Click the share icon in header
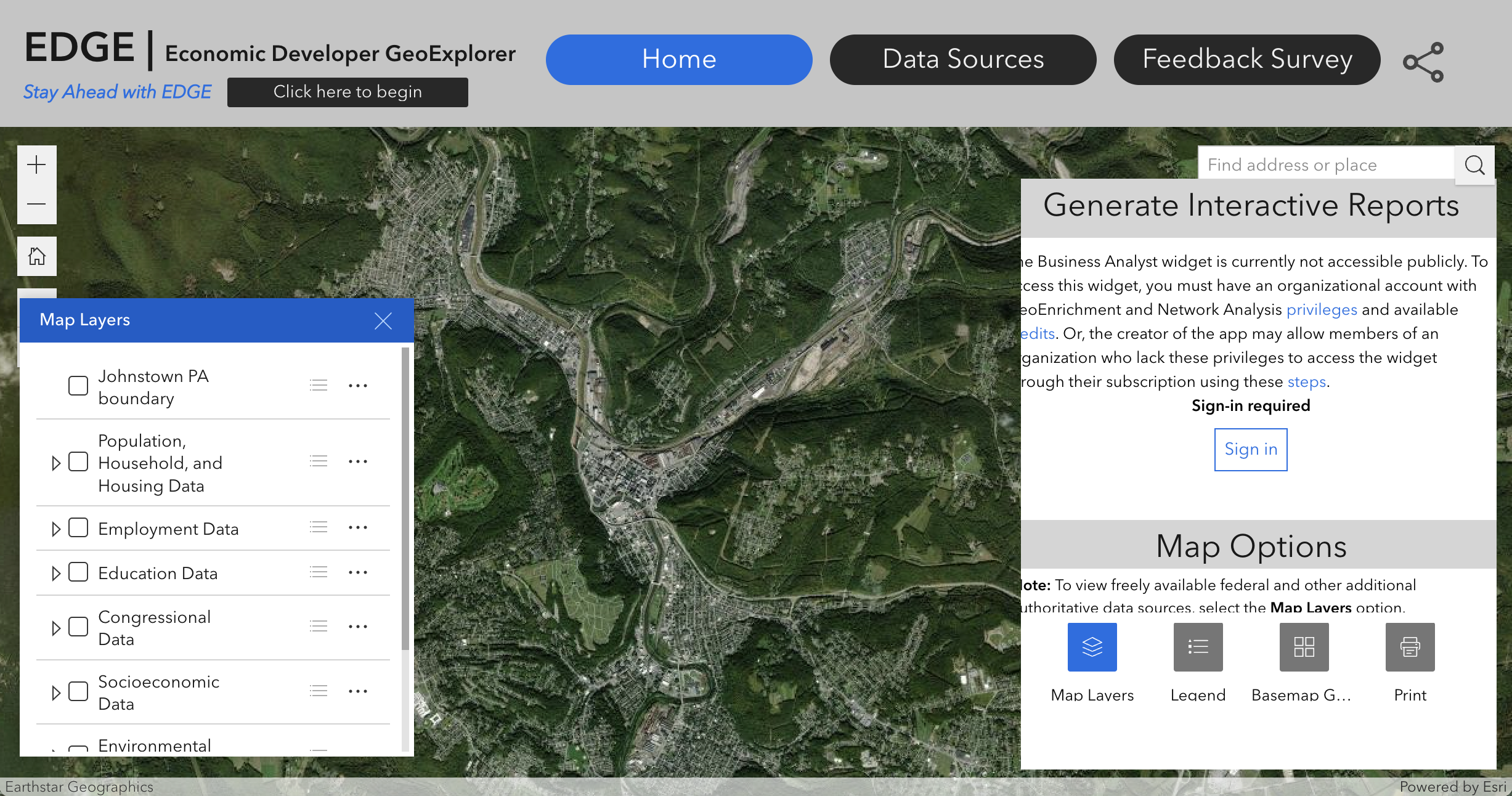 point(1423,62)
